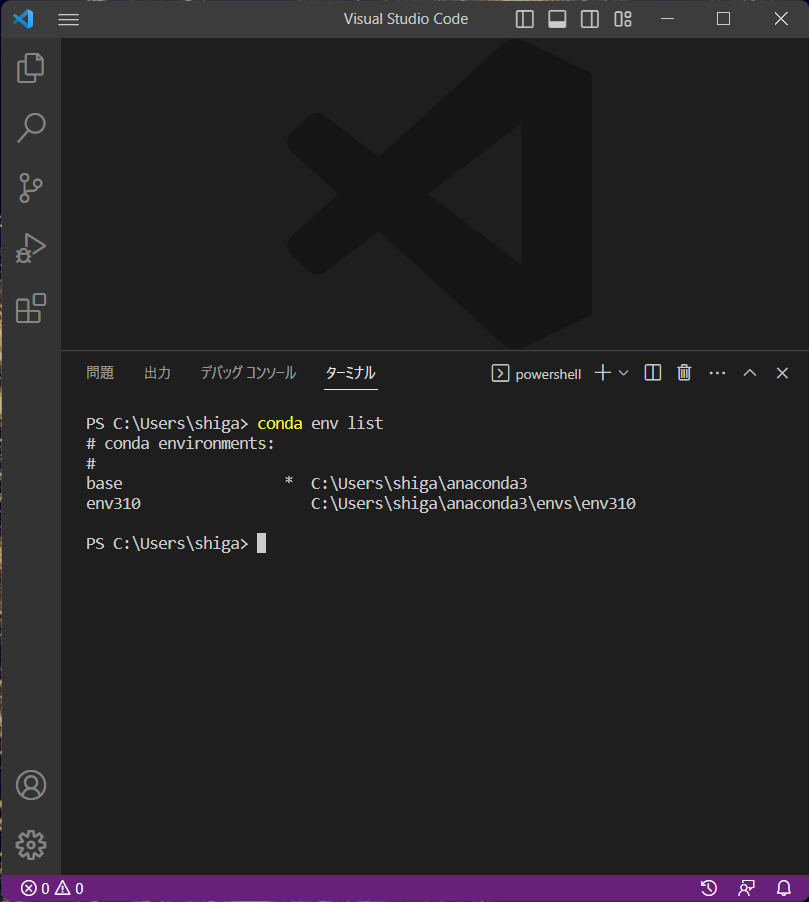The image size is (809, 902).
Task: Close the Visual Studio Code window
Action: (x=781, y=19)
